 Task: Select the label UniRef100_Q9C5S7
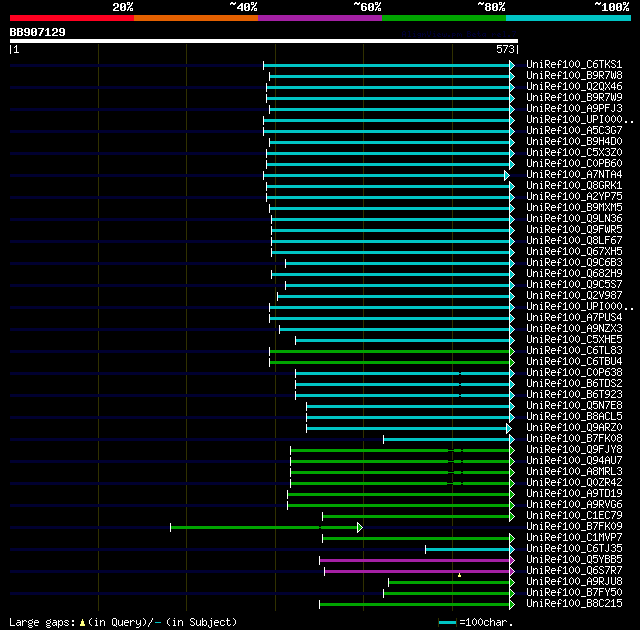[574, 285]
